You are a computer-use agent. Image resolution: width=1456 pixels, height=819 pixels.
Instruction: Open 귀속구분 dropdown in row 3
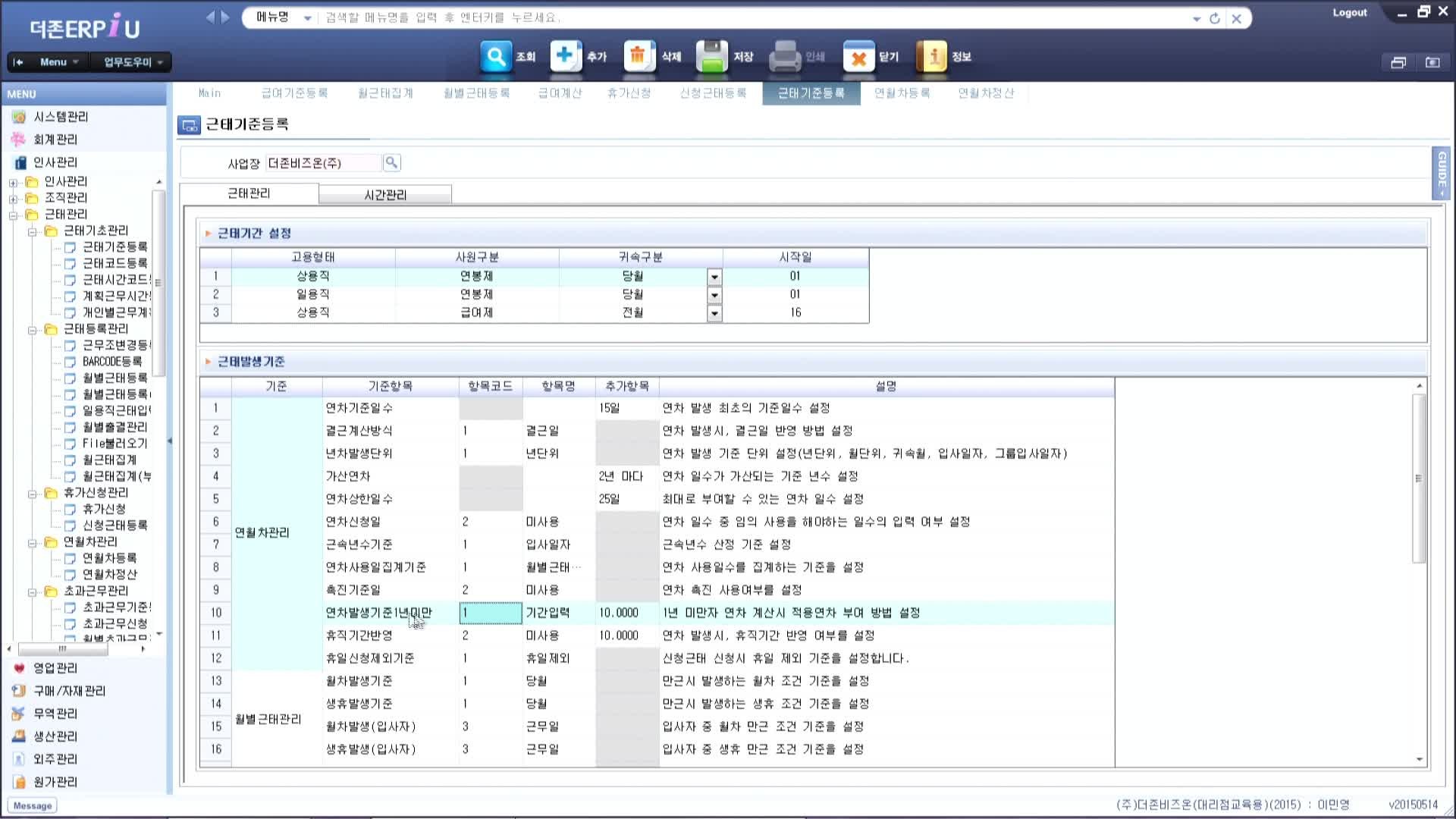coord(714,313)
